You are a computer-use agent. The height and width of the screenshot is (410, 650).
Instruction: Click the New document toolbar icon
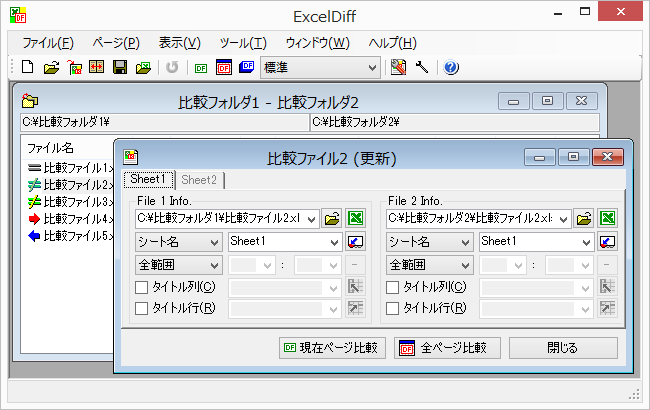pyautogui.click(x=27, y=67)
